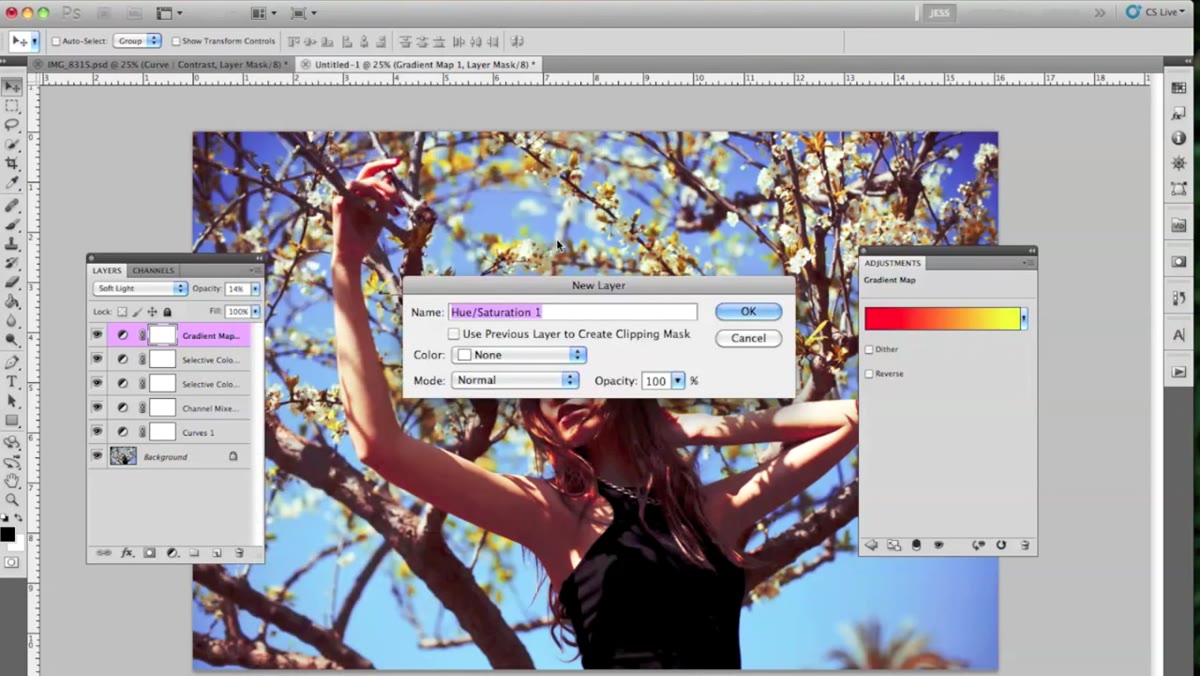Click the clip to layer icon in Adjustments

pyautogui.click(x=915, y=545)
